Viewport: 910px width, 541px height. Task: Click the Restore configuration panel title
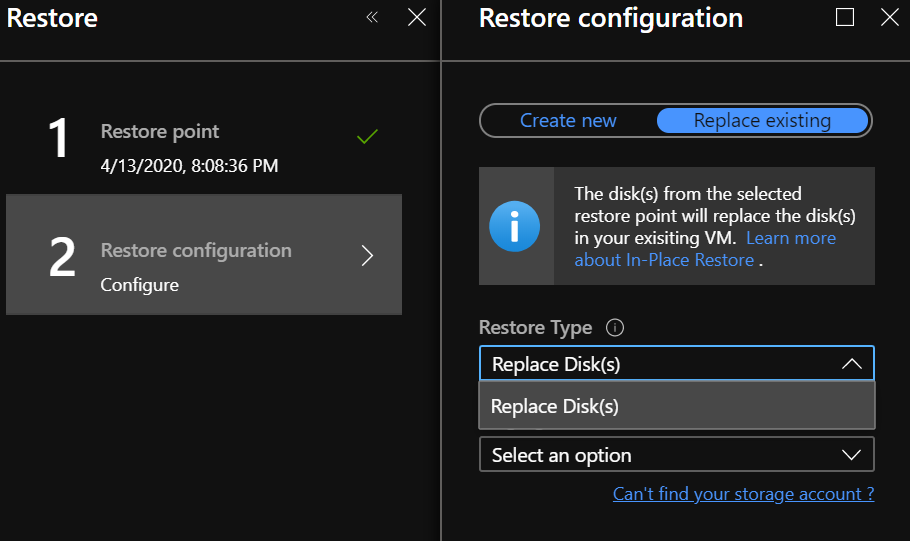610,18
